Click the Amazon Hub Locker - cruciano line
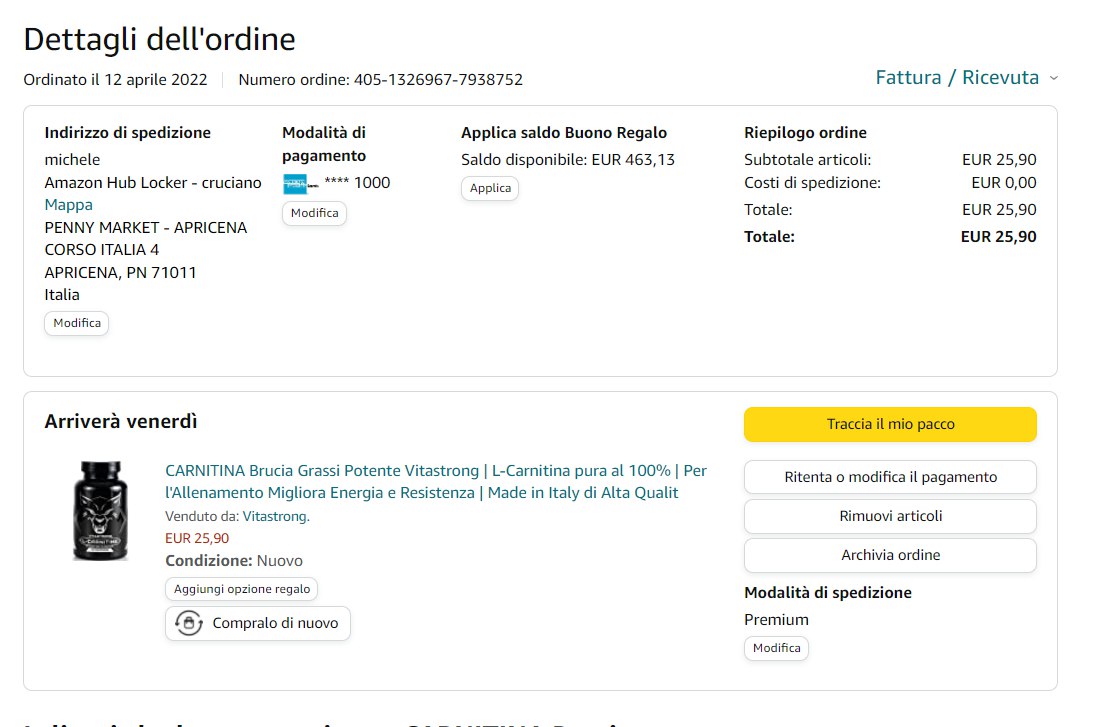1096x727 pixels. pos(153,183)
